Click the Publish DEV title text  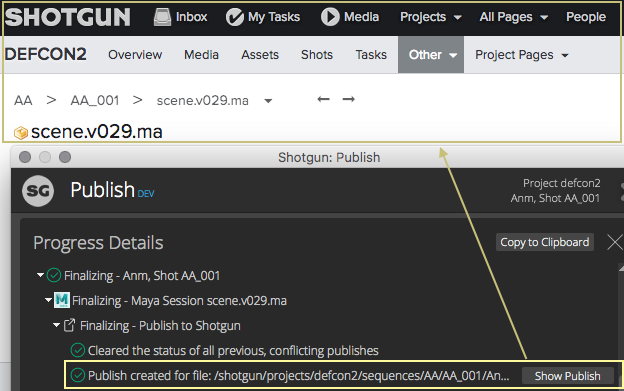(x=112, y=190)
